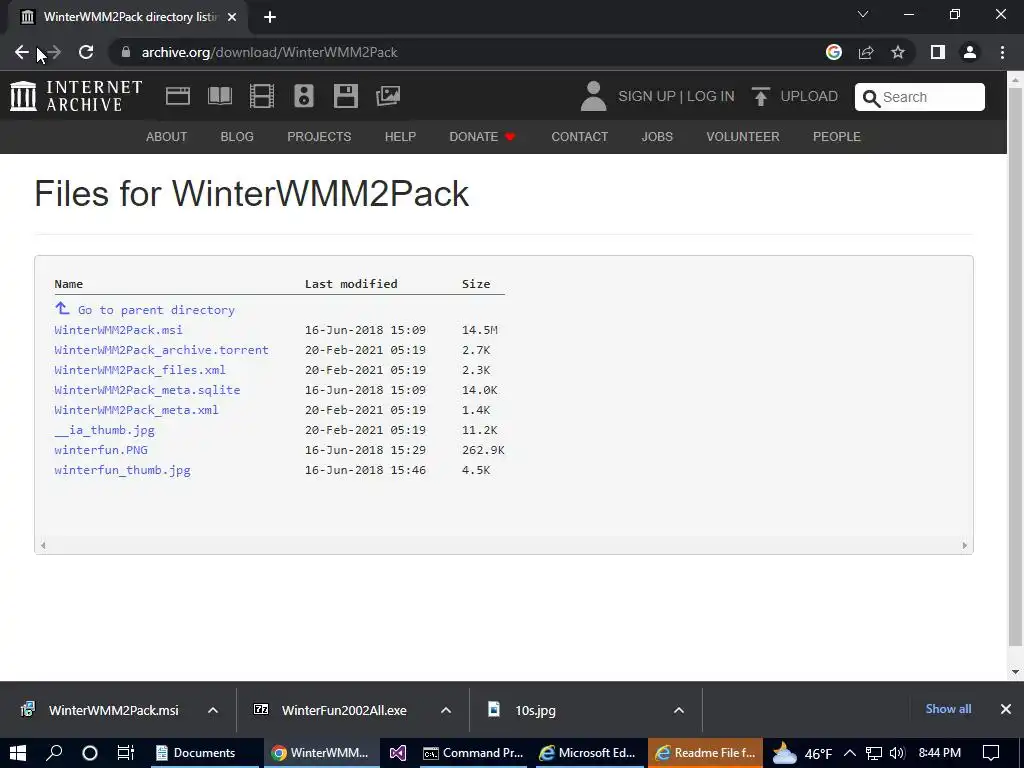Open __ia_thumb.jpg link
Viewport: 1024px width, 768px height.
click(x=104, y=430)
